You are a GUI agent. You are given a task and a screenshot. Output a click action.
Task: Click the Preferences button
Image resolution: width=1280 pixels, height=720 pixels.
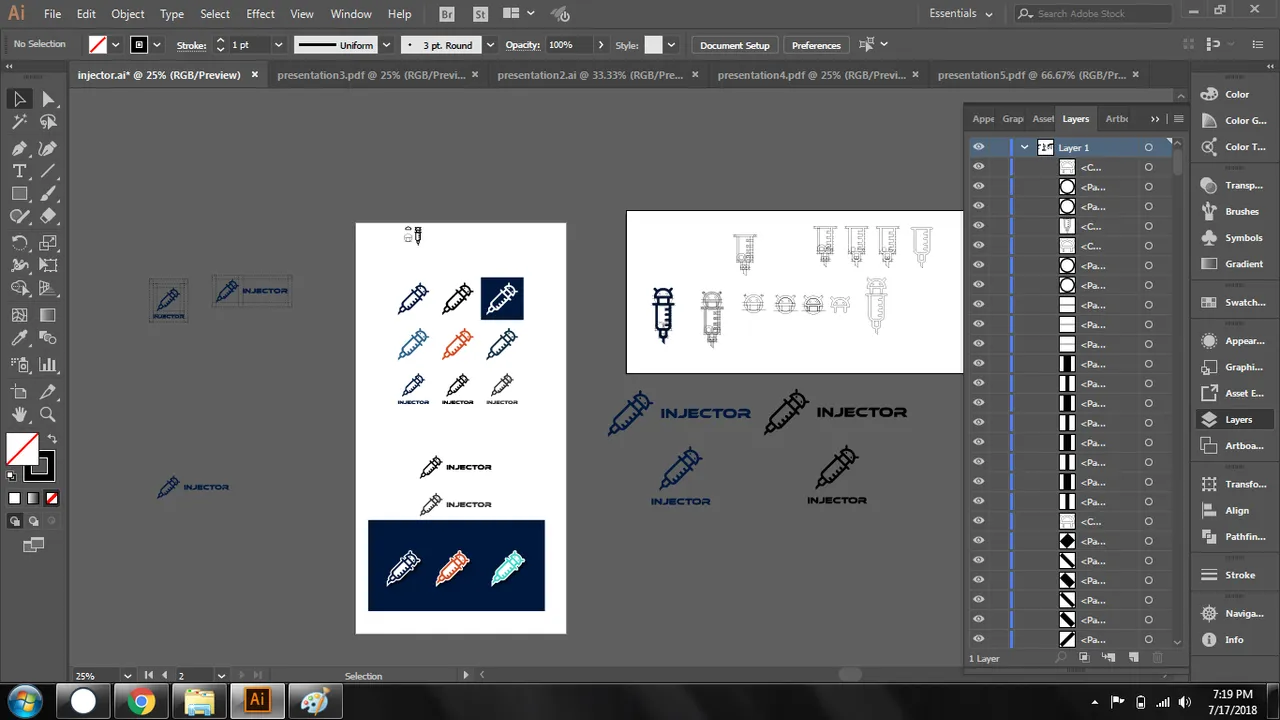point(816,45)
